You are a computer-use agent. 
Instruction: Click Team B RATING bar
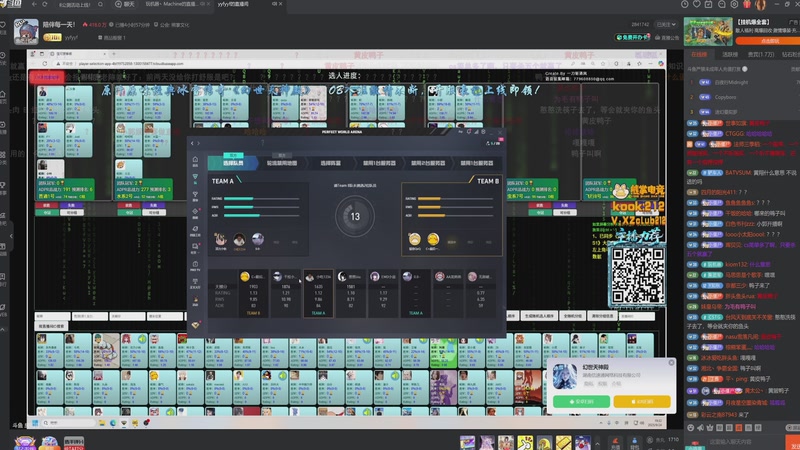[x=455, y=198]
